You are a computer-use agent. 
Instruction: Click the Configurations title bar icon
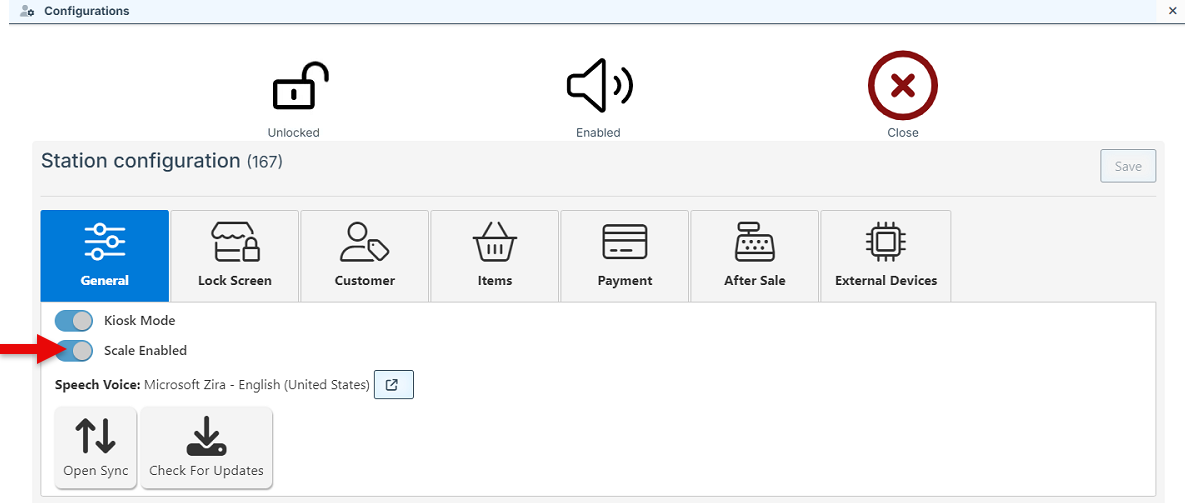[28, 11]
